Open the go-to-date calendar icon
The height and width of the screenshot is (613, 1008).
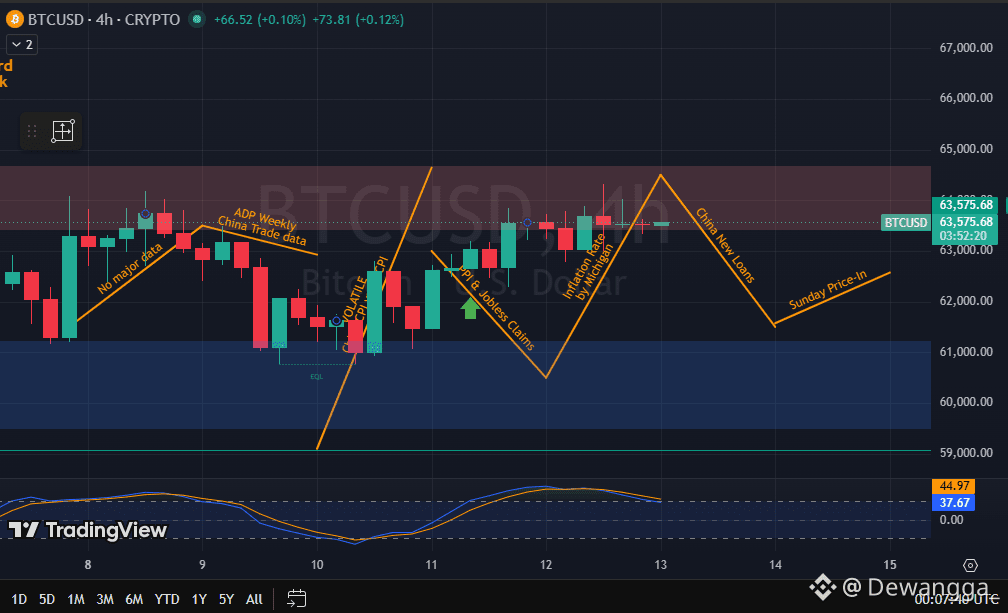point(296,598)
